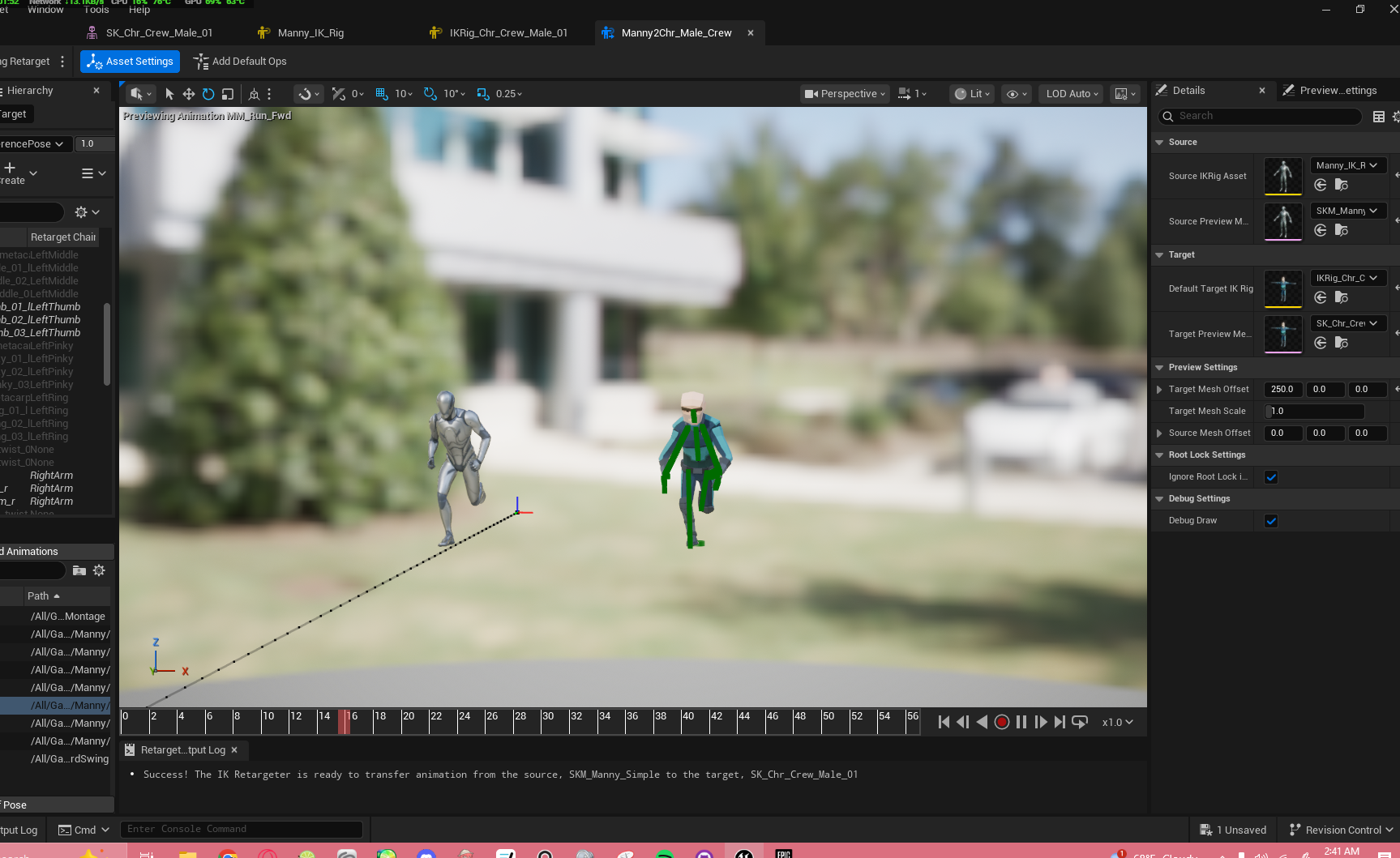Viewport: 1400px width, 858px height.
Task: Jump to the last frame of animation
Action: [x=1060, y=722]
